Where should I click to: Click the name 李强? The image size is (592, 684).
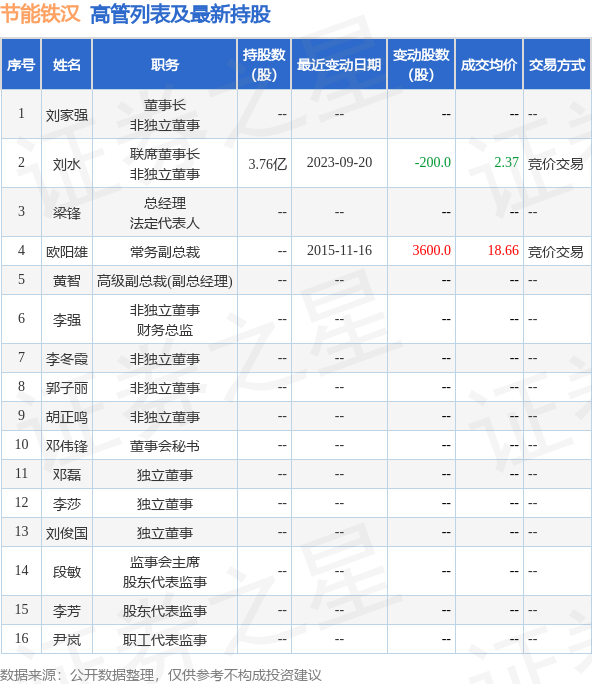coord(67,320)
